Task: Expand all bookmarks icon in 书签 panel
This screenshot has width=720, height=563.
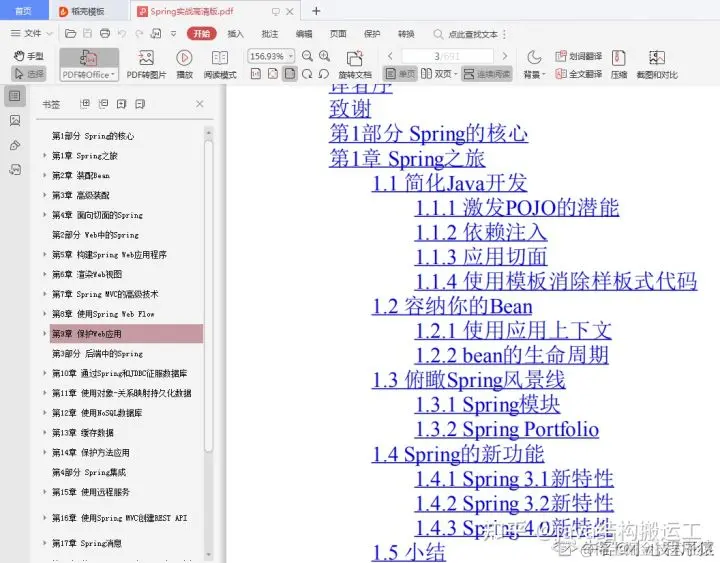Action: [x=85, y=104]
